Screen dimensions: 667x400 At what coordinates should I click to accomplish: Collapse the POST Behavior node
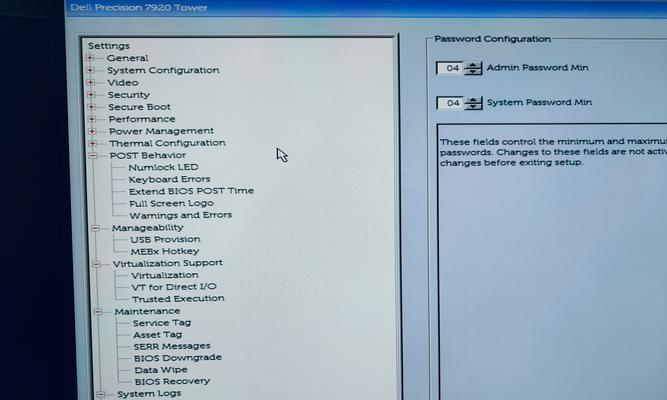93,156
